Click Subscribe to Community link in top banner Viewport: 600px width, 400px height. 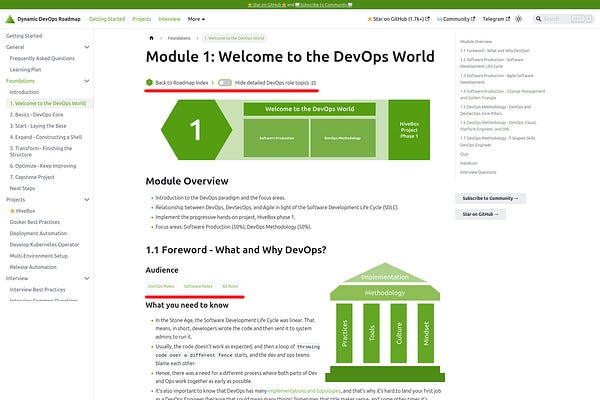[324, 5]
